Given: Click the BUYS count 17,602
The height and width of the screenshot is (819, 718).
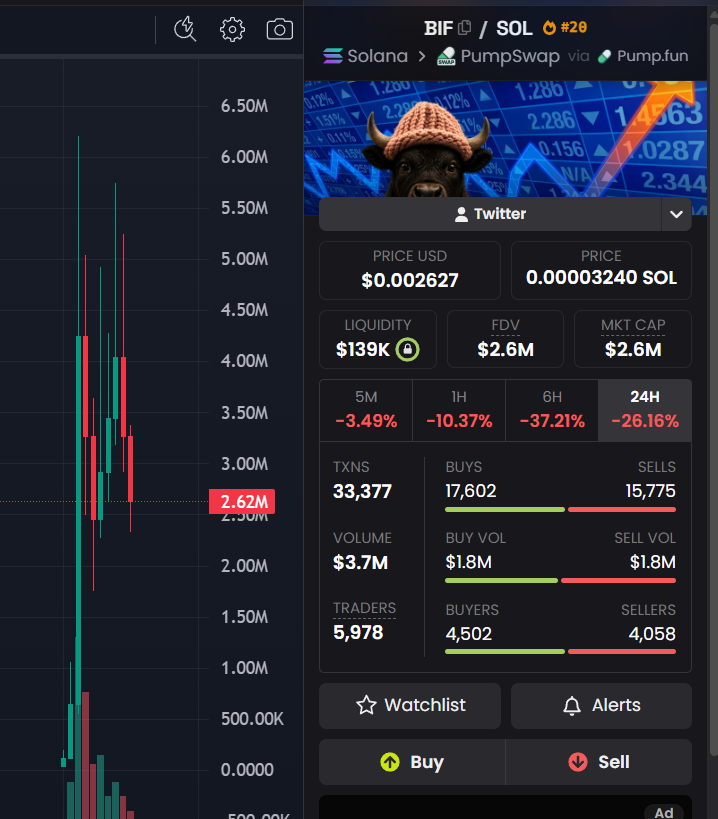Looking at the screenshot, I should [470, 491].
